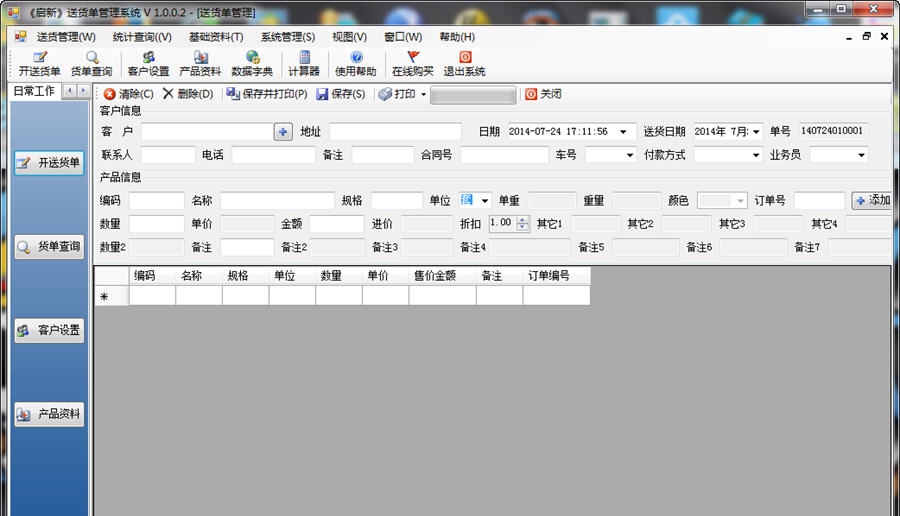The height and width of the screenshot is (516, 900).
Task: Click the 售价金额 column header
Action: pos(442,276)
